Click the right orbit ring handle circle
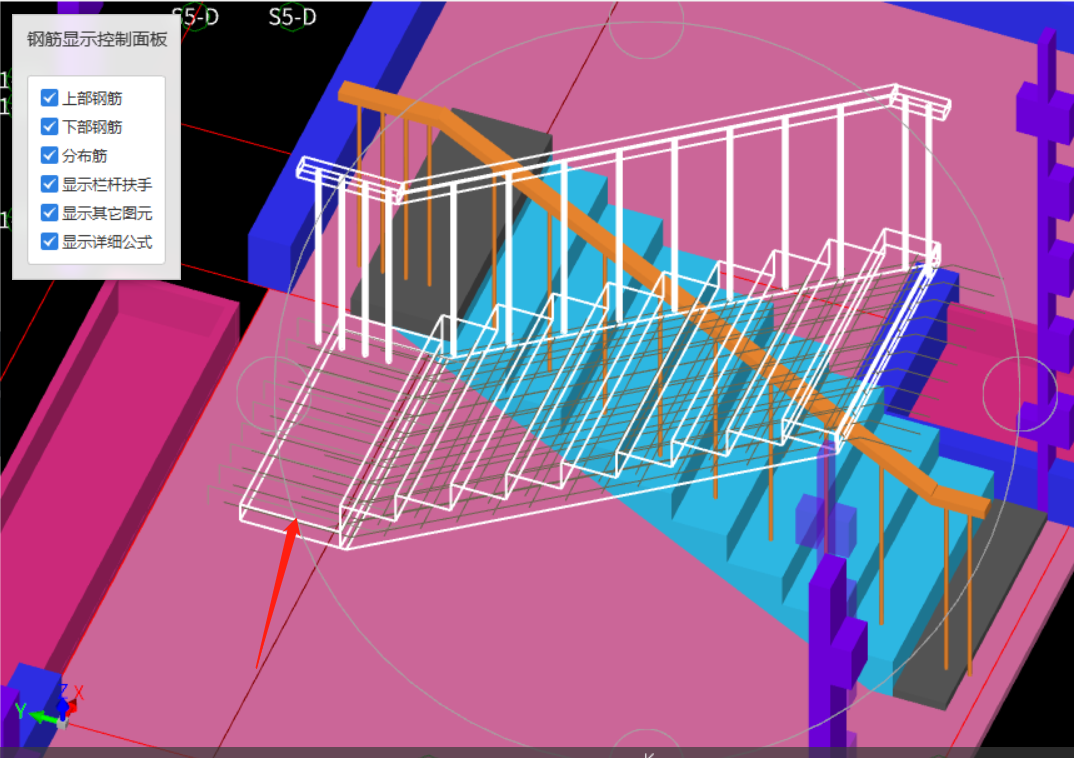Screen dimensions: 1074x758 [x=1020, y=393]
